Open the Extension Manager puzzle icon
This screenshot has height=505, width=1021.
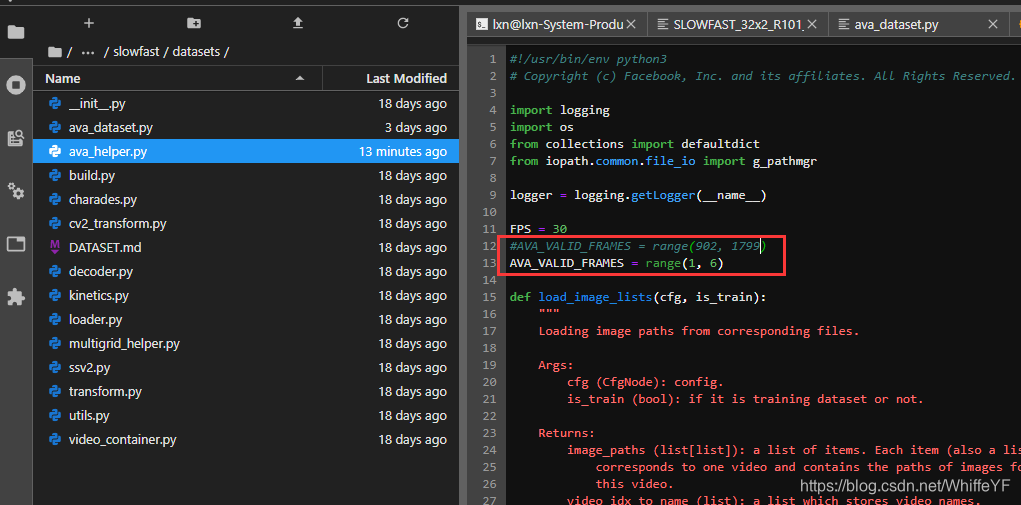click(16, 297)
